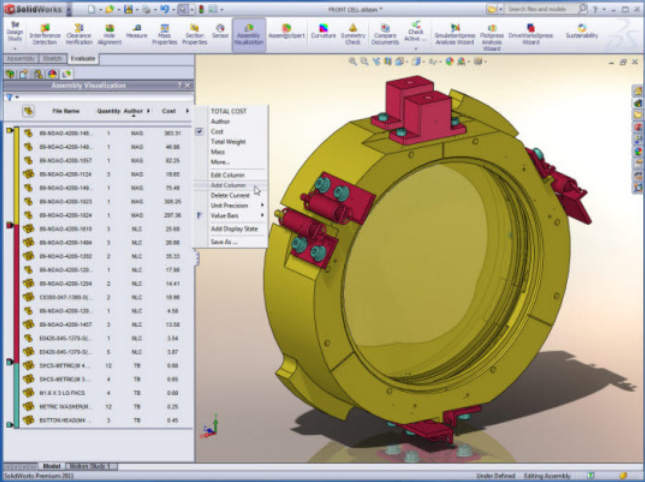Expand the arrow beside the Cost column

[187, 111]
